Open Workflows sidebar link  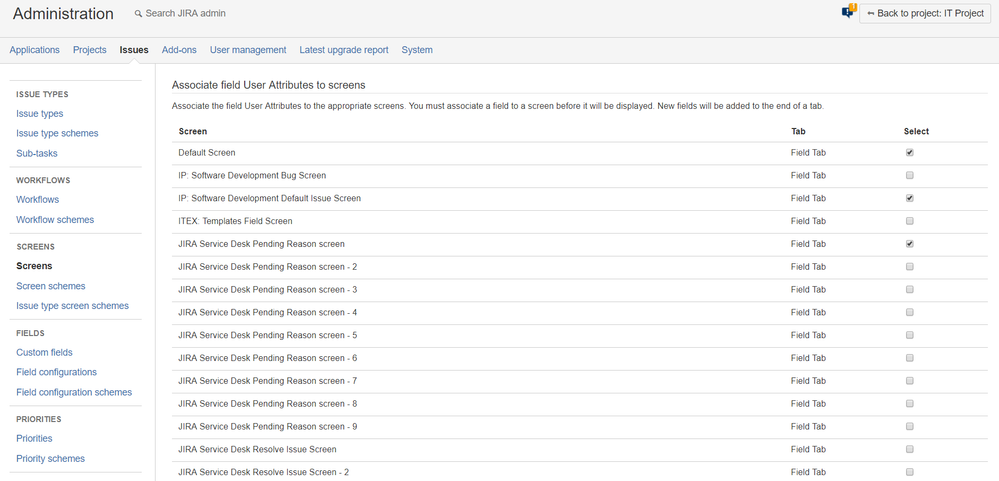click(38, 199)
